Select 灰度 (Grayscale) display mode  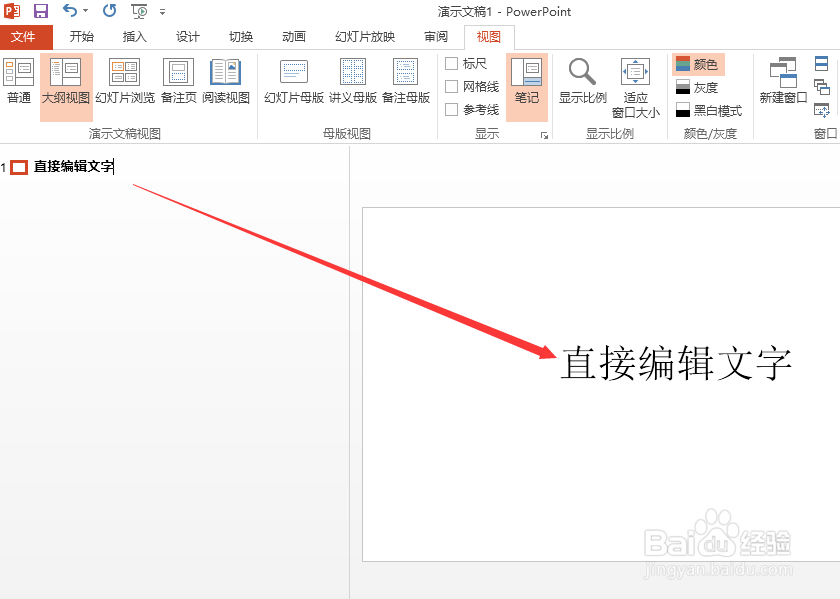pos(697,87)
